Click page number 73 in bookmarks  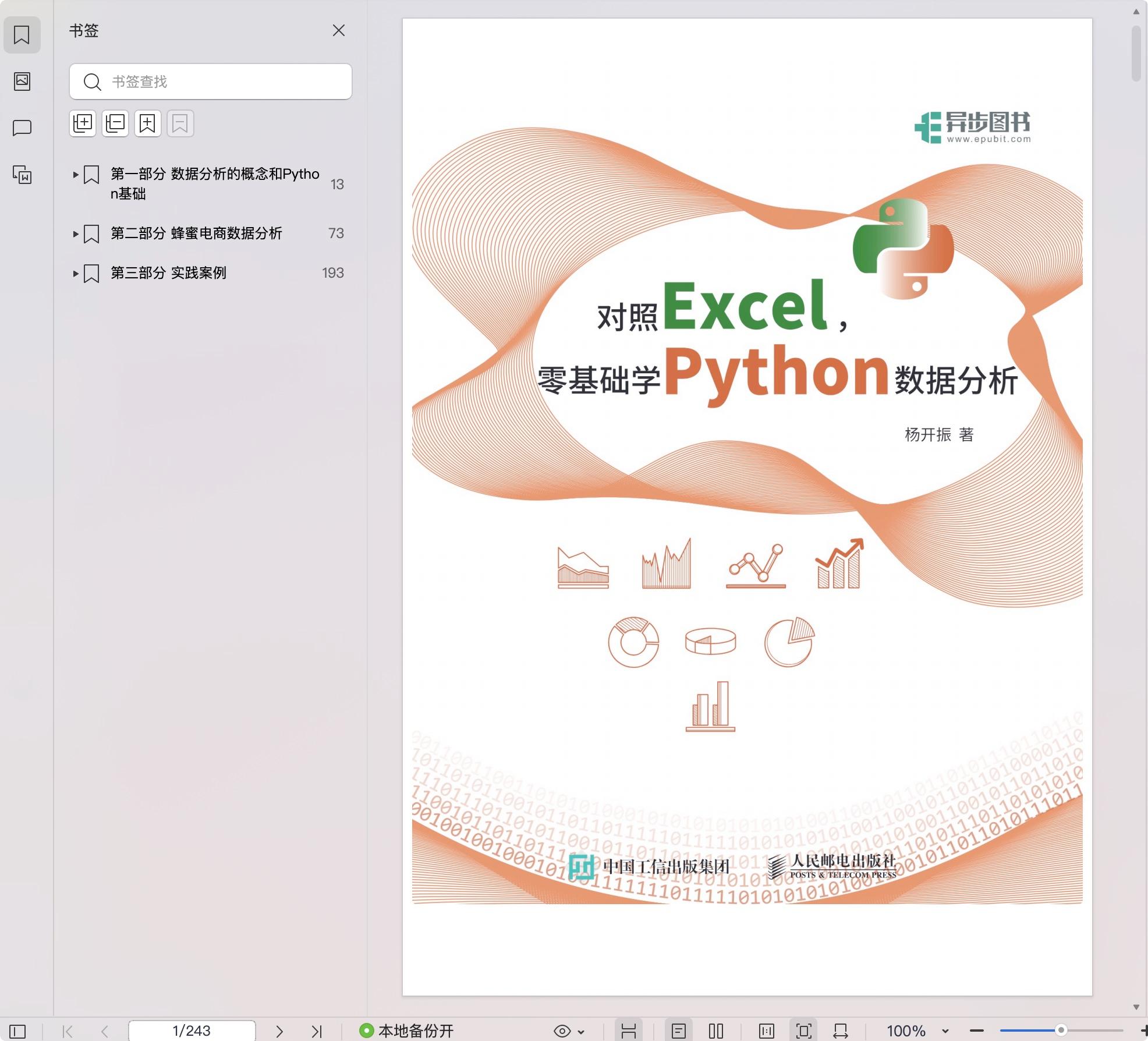click(336, 233)
